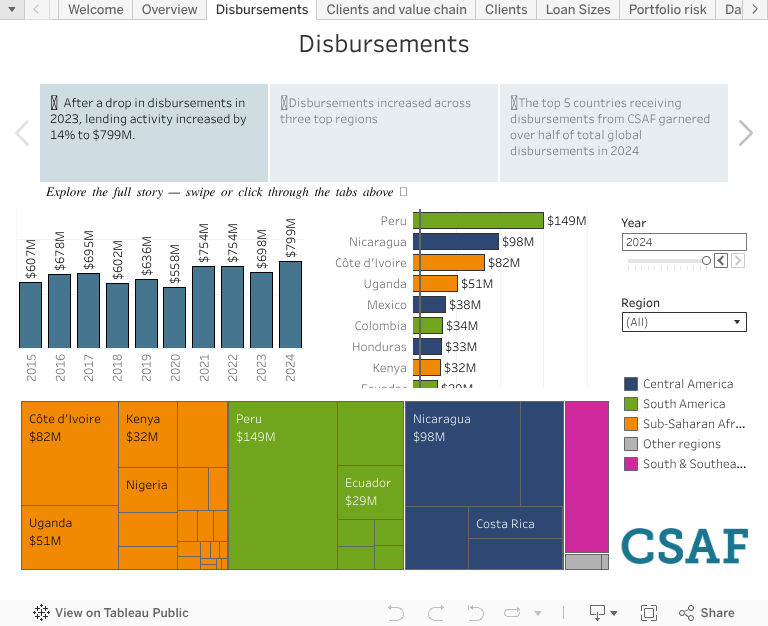
Task: Select story caption about top three regions
Action: coord(383,133)
